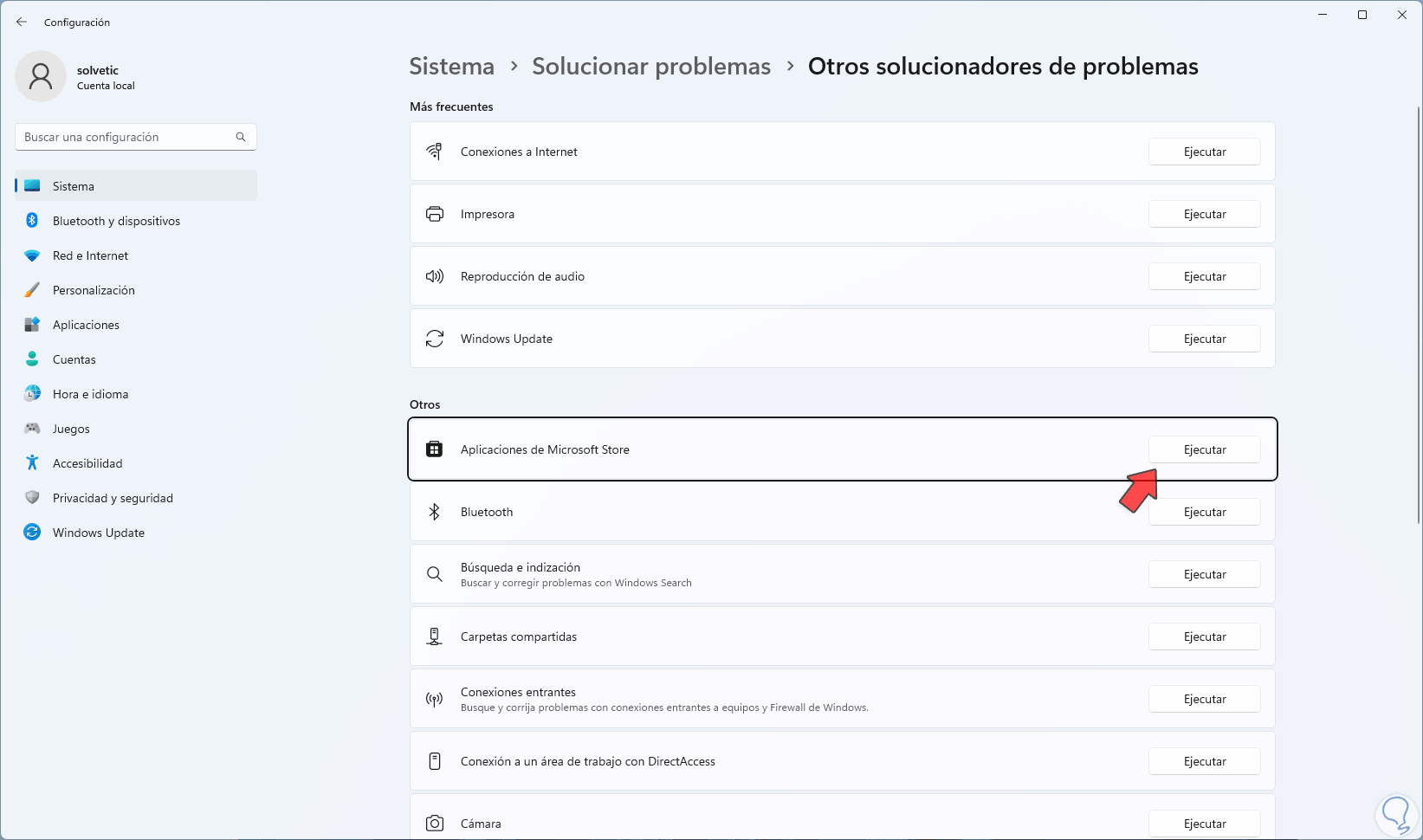Open Bluetooth y dispositivos settings
Image resolution: width=1423 pixels, height=840 pixels.
116,221
